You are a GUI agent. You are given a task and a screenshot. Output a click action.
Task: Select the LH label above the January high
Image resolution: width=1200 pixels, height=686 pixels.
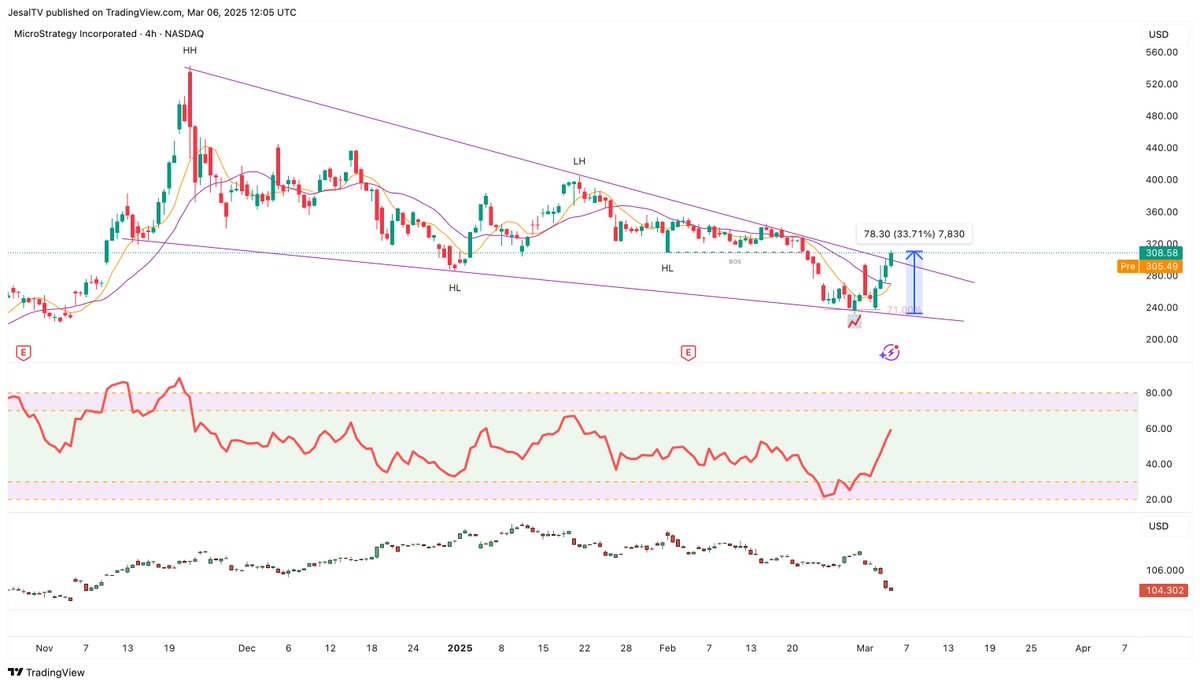coord(579,161)
